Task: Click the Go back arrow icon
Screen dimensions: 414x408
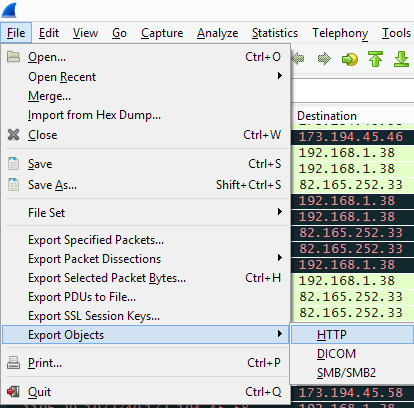Action: 298,59
